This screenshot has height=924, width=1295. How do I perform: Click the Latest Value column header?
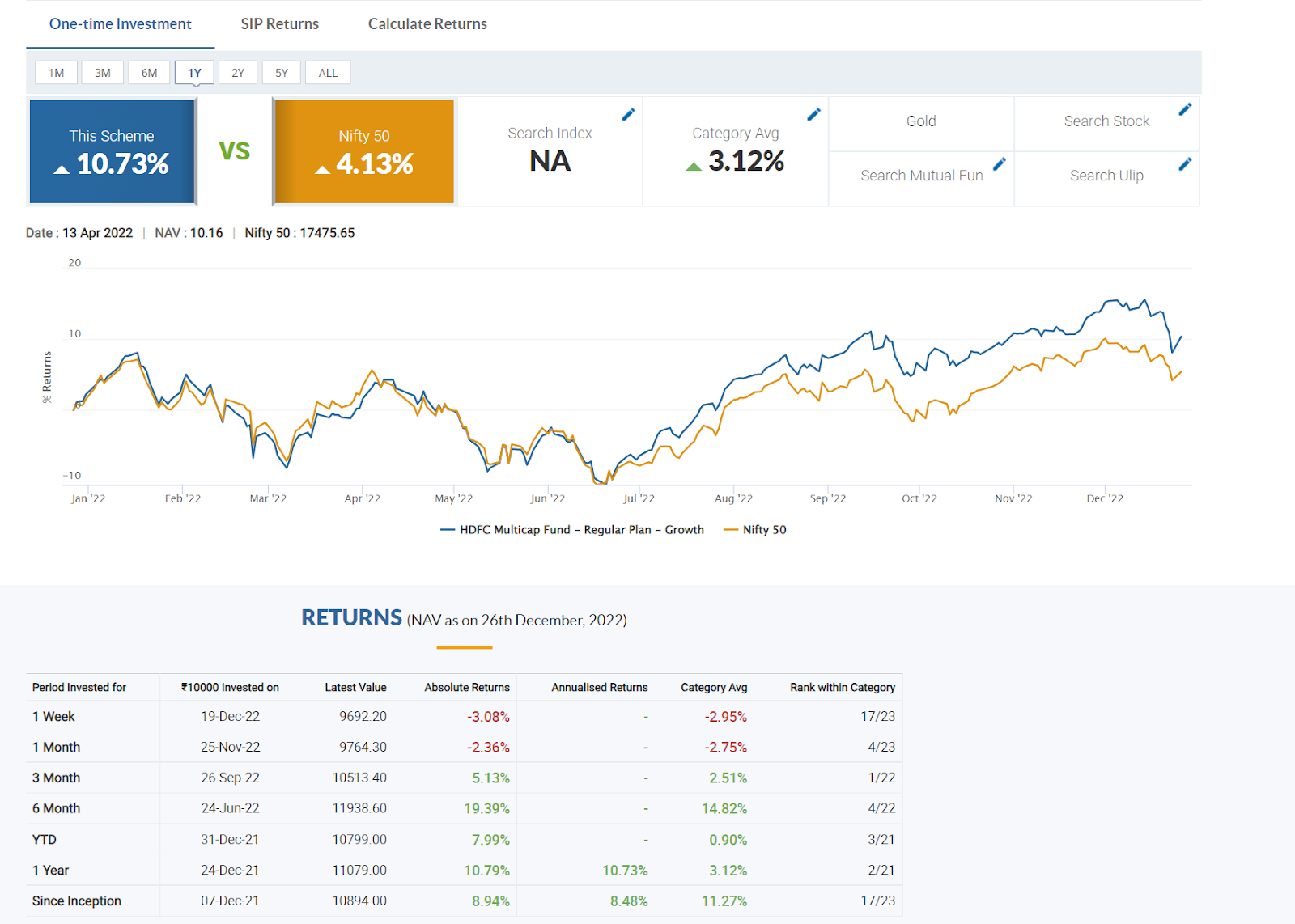355,688
